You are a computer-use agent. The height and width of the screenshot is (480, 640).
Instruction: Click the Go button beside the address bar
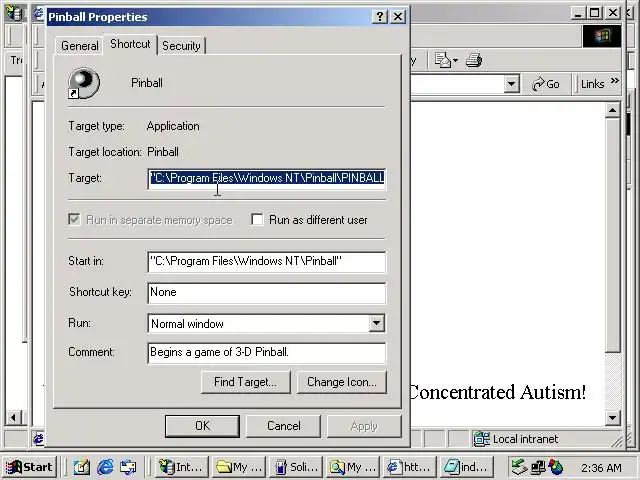pyautogui.click(x=546, y=84)
